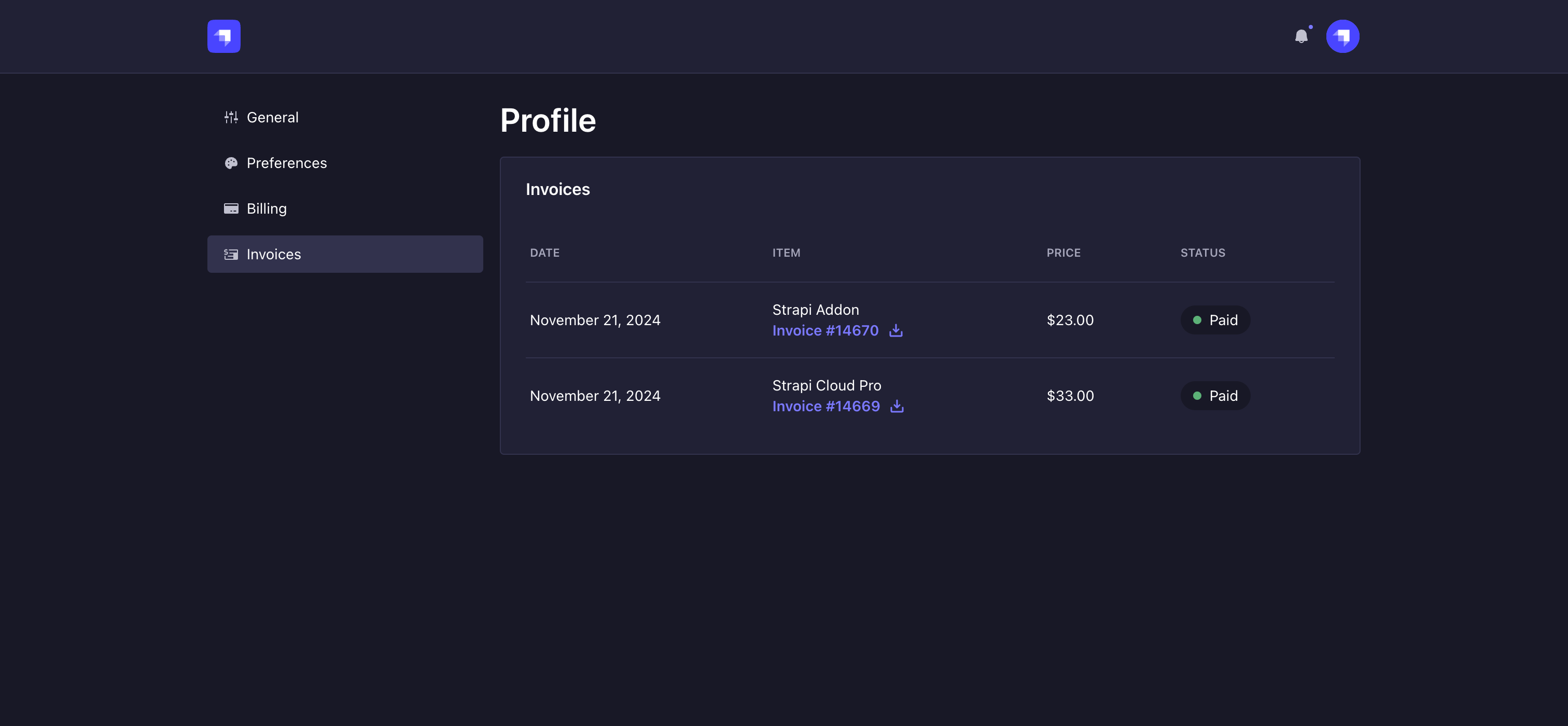Click the DATE column header
Screen dimensions: 1568x726
tap(545, 253)
